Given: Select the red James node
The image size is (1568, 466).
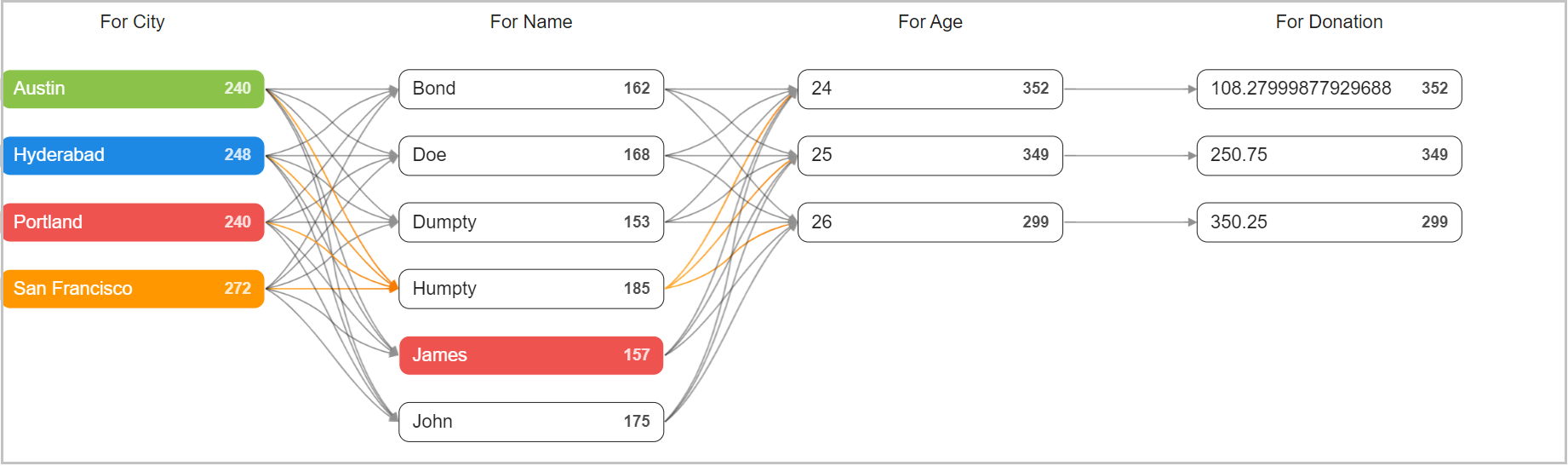Looking at the screenshot, I should (x=530, y=355).
